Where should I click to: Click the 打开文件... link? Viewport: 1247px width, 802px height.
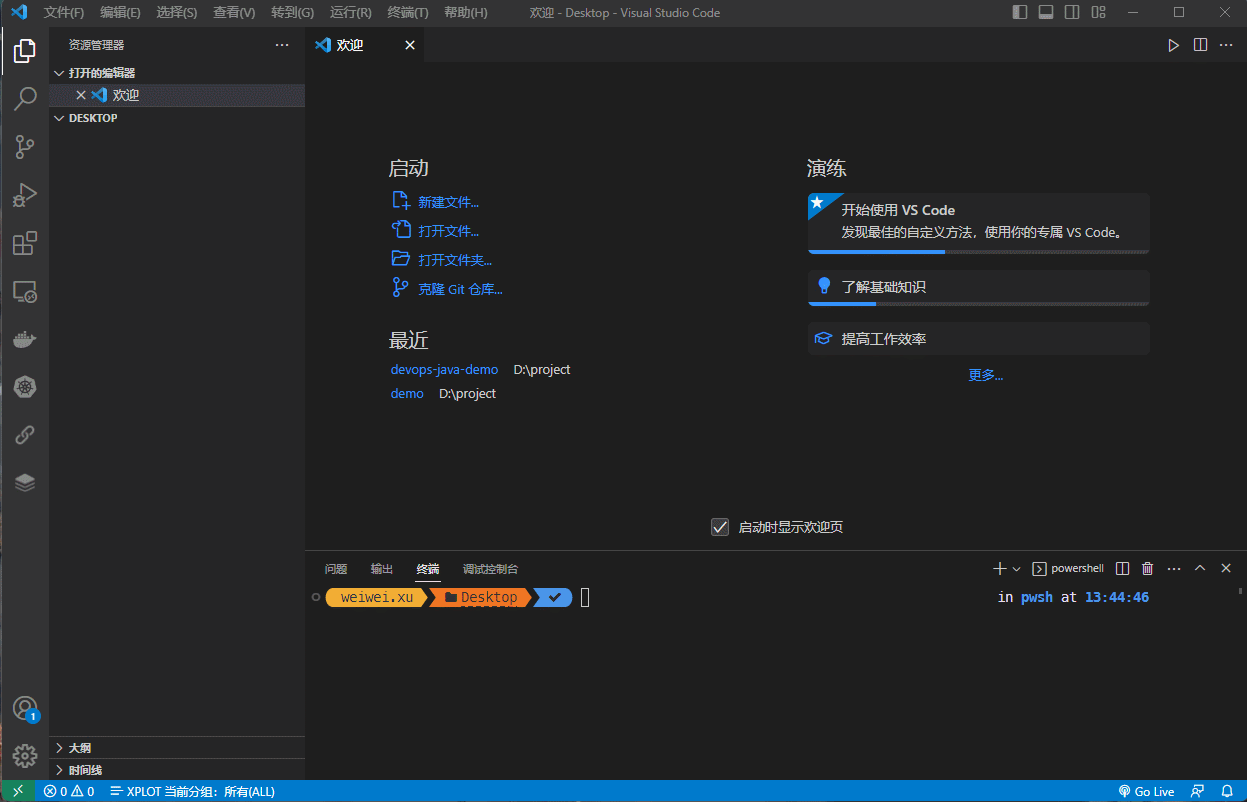click(449, 231)
